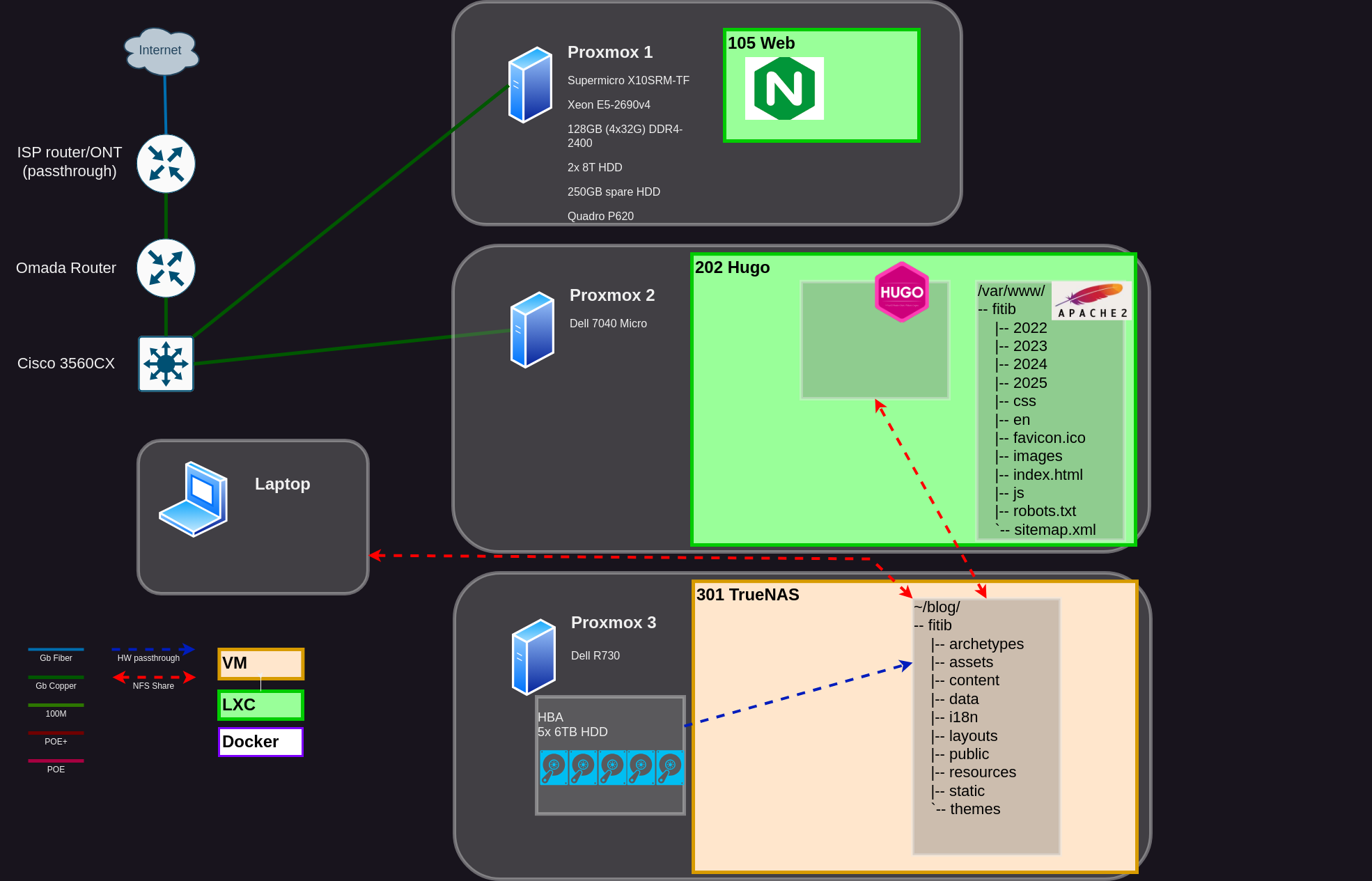Select the i18n folder in ~/blog tree
Image resolution: width=1372 pixels, height=881 pixels.
coord(963,717)
